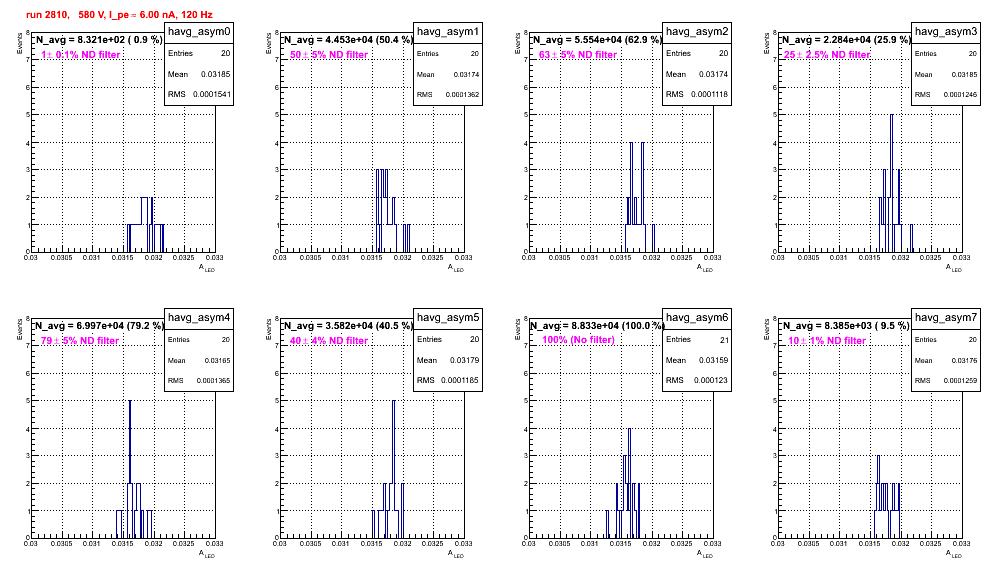Click the N_avg = 4.453e+04 label
This screenshot has width=996, height=572.
point(347,39)
